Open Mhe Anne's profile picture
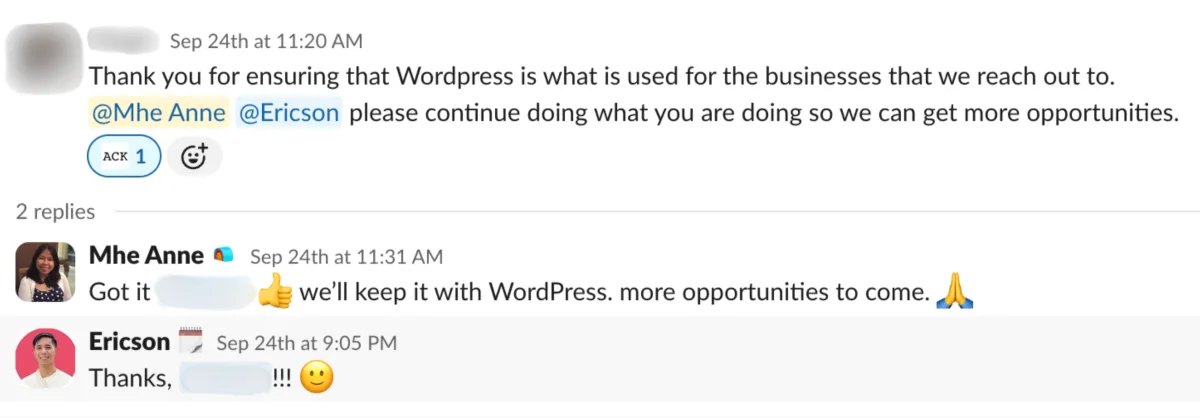Viewport: 1200px width, 418px height. [x=46, y=271]
